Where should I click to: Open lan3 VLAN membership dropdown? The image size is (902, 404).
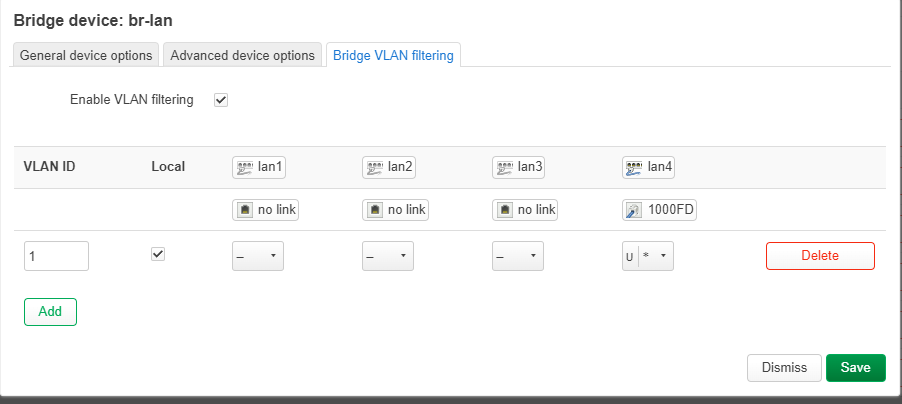[x=518, y=256]
